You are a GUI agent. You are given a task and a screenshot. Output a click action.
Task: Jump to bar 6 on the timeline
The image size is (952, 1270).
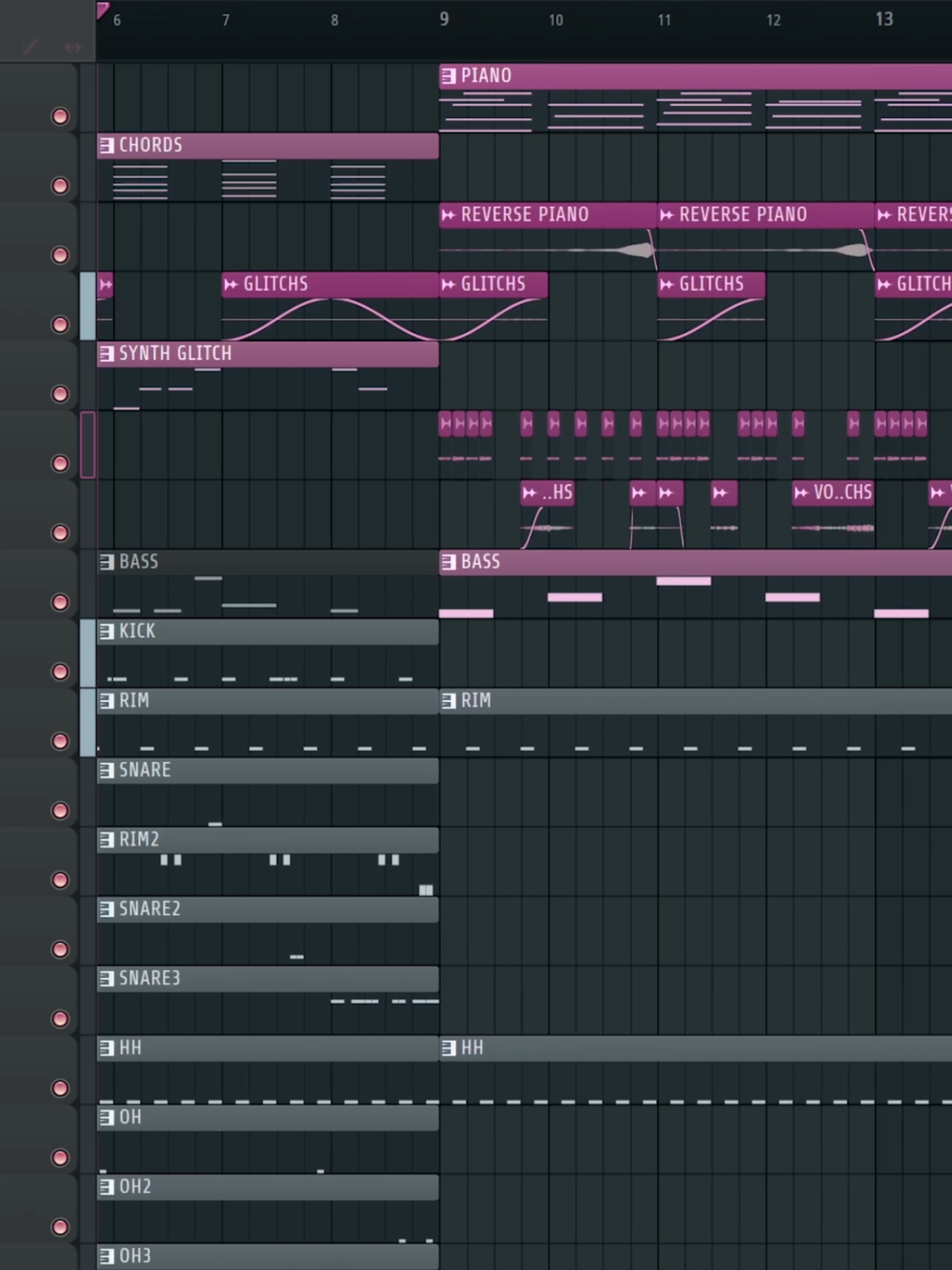[117, 20]
